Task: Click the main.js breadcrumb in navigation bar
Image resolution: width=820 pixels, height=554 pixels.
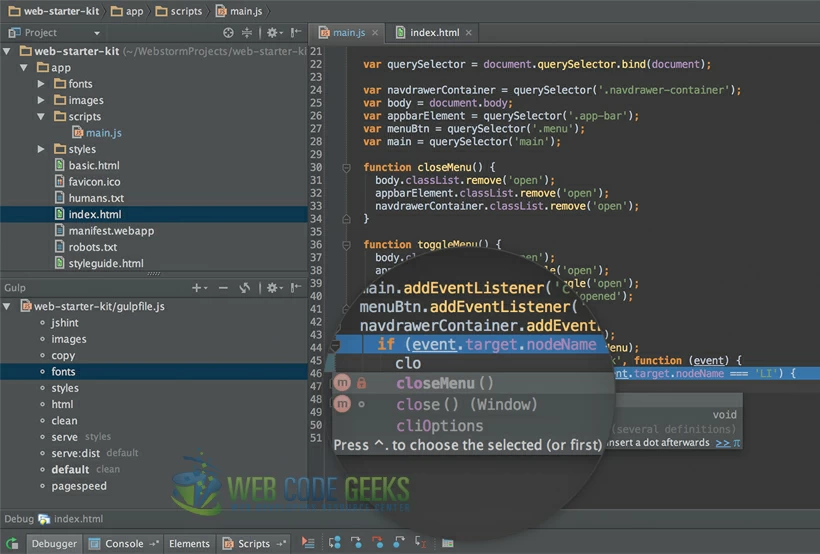Action: click(240, 11)
